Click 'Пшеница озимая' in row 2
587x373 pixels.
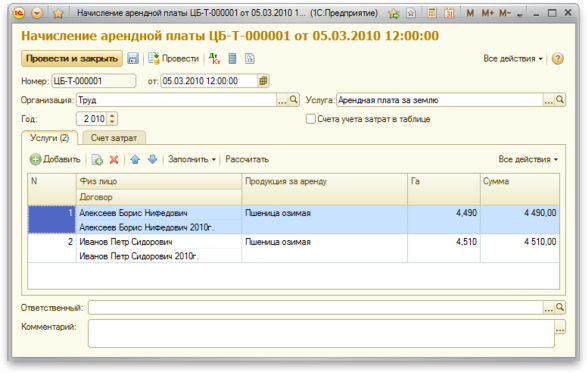click(278, 242)
